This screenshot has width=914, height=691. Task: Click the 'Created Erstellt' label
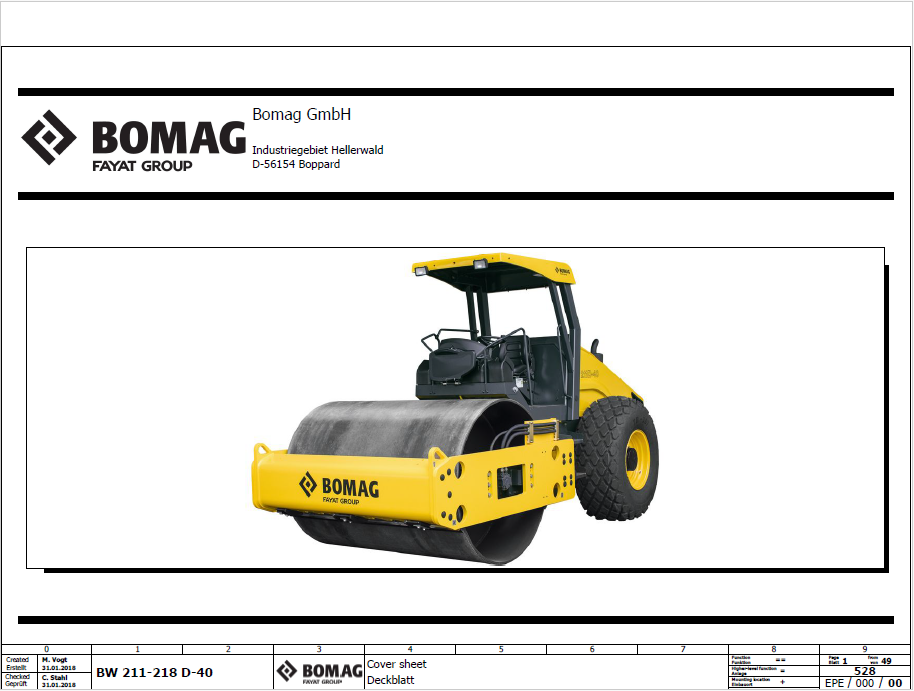(17, 664)
